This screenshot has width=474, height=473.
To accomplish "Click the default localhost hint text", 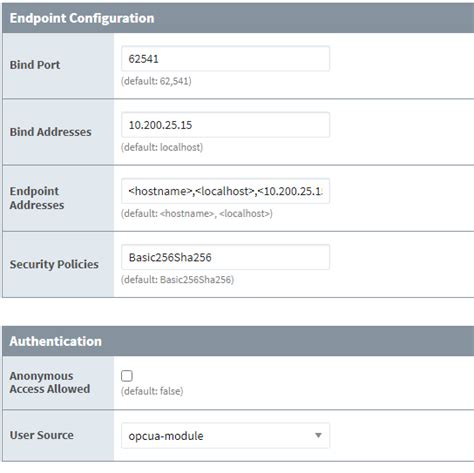I will pos(162,147).
